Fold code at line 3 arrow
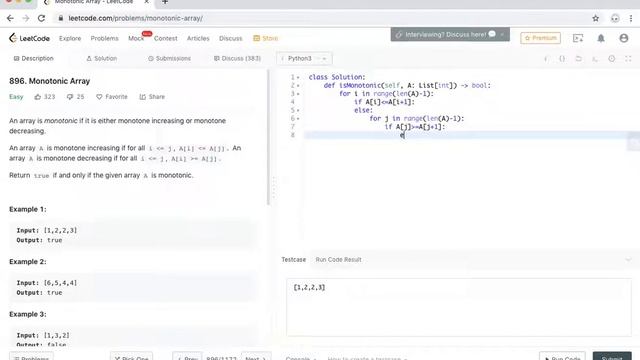 click(298, 93)
